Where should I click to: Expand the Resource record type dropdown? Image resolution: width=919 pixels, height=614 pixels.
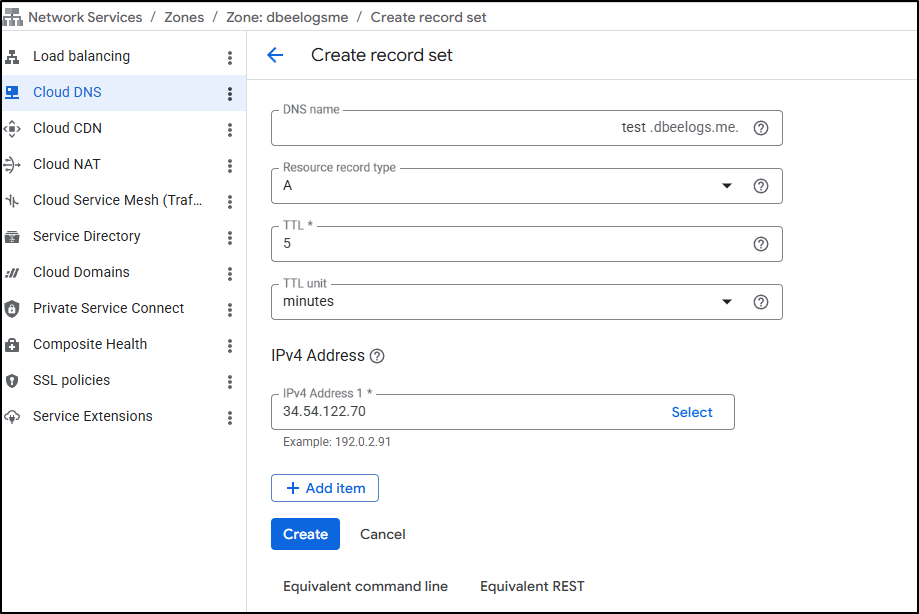[726, 186]
